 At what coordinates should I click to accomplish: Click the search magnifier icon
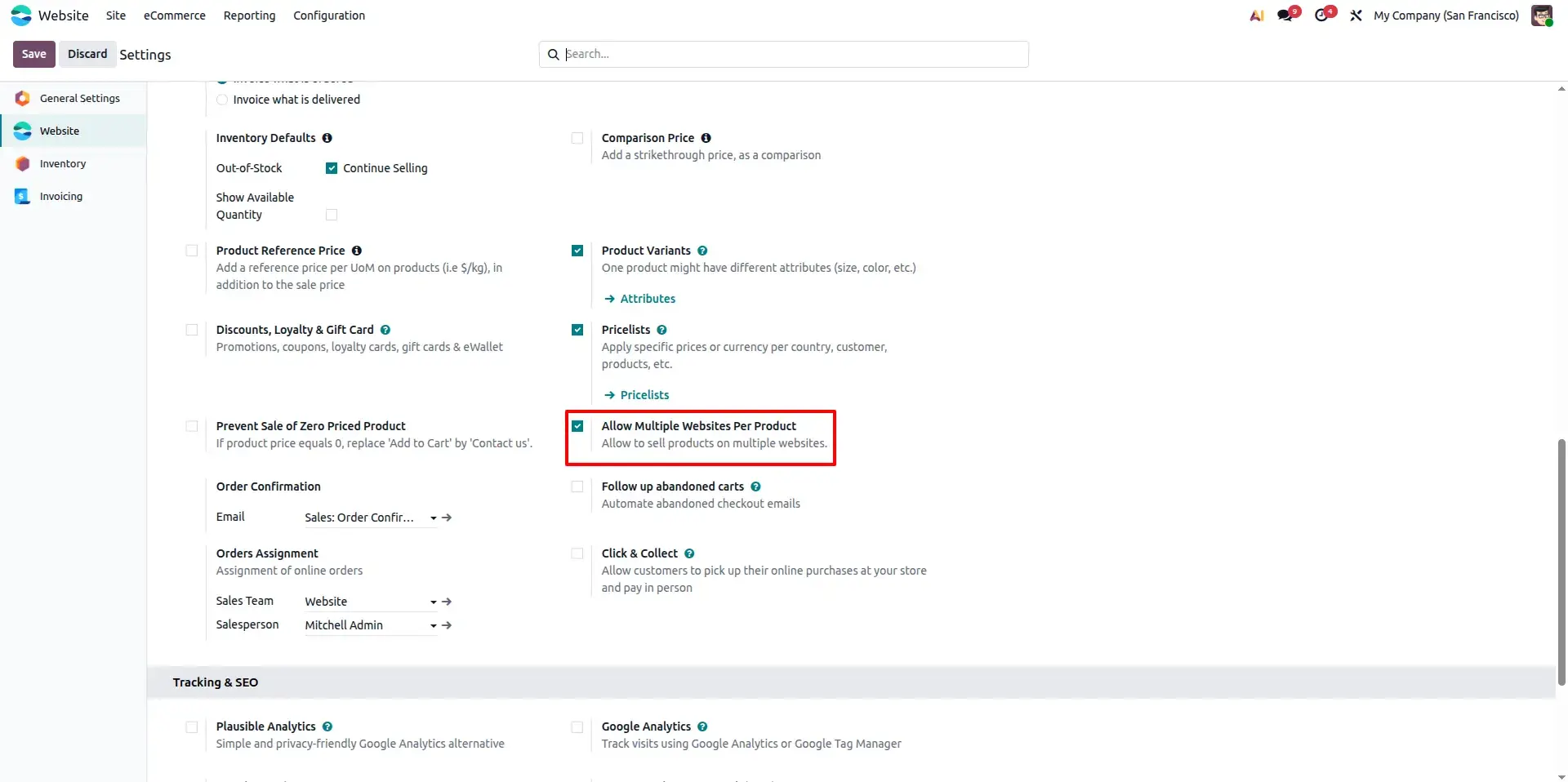[x=553, y=54]
